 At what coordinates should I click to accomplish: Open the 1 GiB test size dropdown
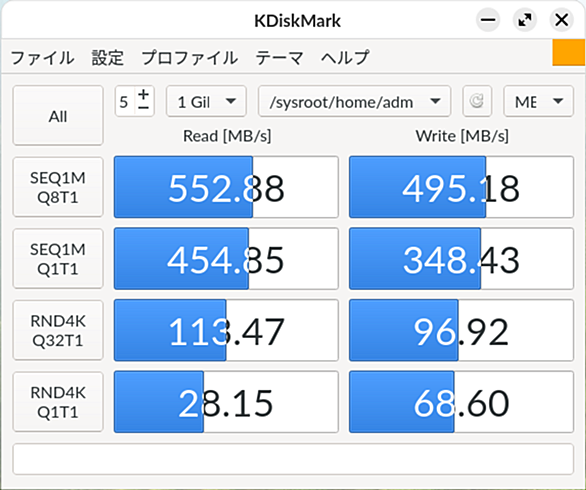pos(206,101)
